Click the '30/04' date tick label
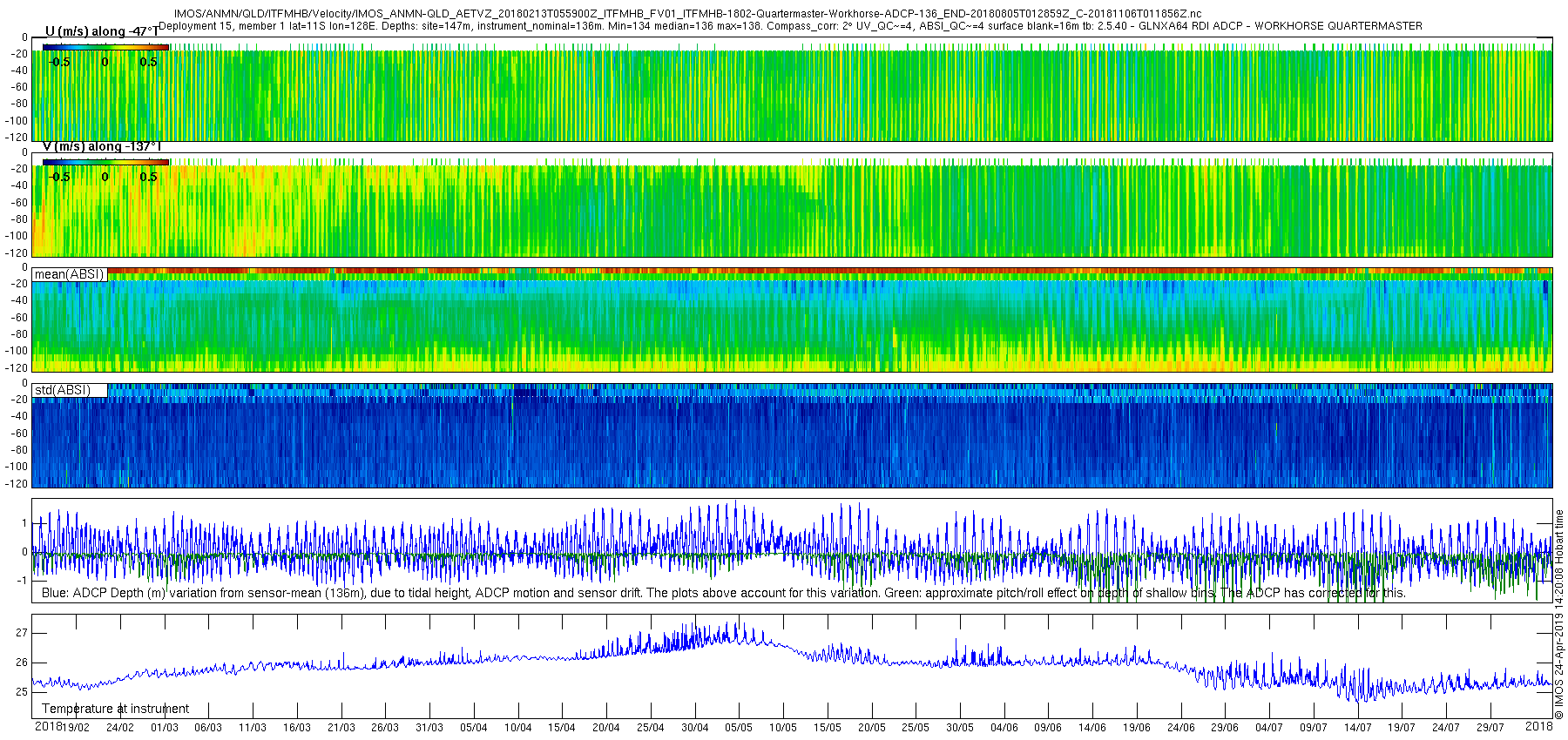Viewport: 1568px width, 740px height. click(x=694, y=728)
